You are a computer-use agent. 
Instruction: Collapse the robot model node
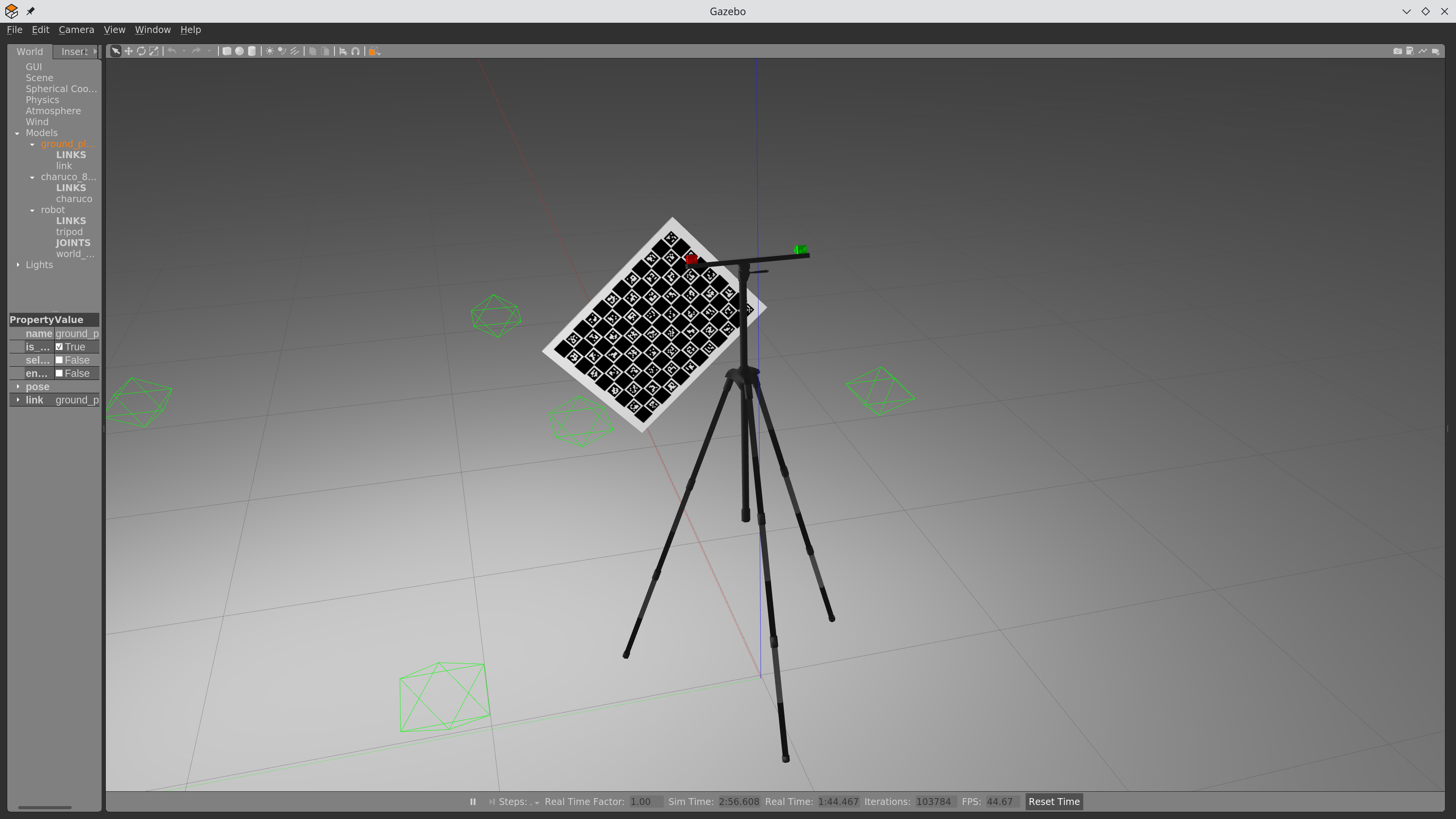click(32, 210)
